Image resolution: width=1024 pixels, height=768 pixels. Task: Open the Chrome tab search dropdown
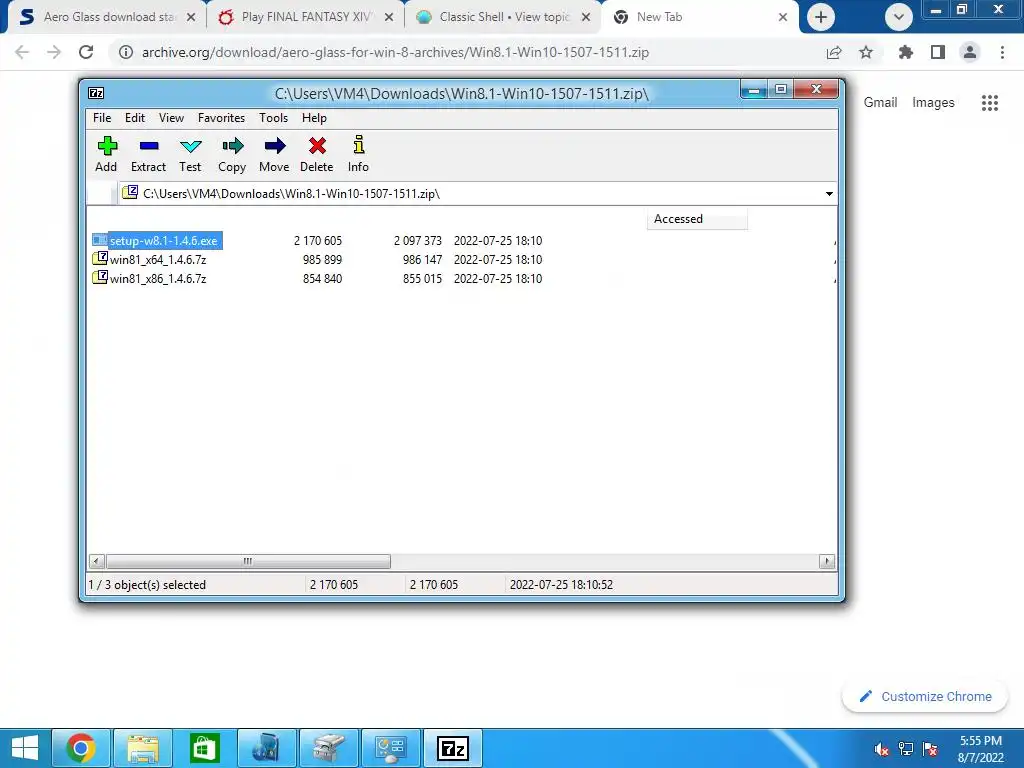point(899,17)
